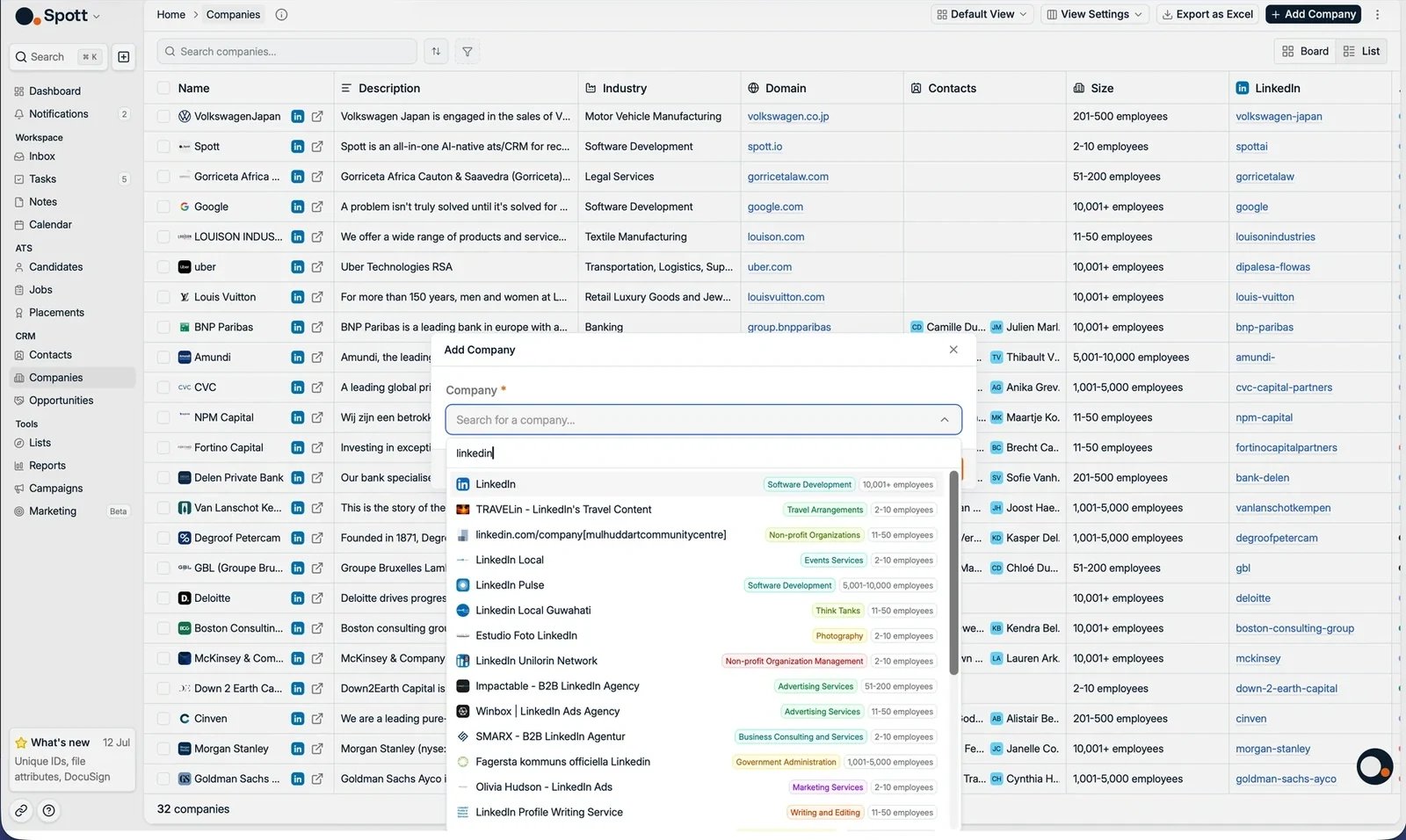This screenshot has width=1406, height=840.
Task: Check the Spott row checkbox
Action: pyautogui.click(x=163, y=147)
